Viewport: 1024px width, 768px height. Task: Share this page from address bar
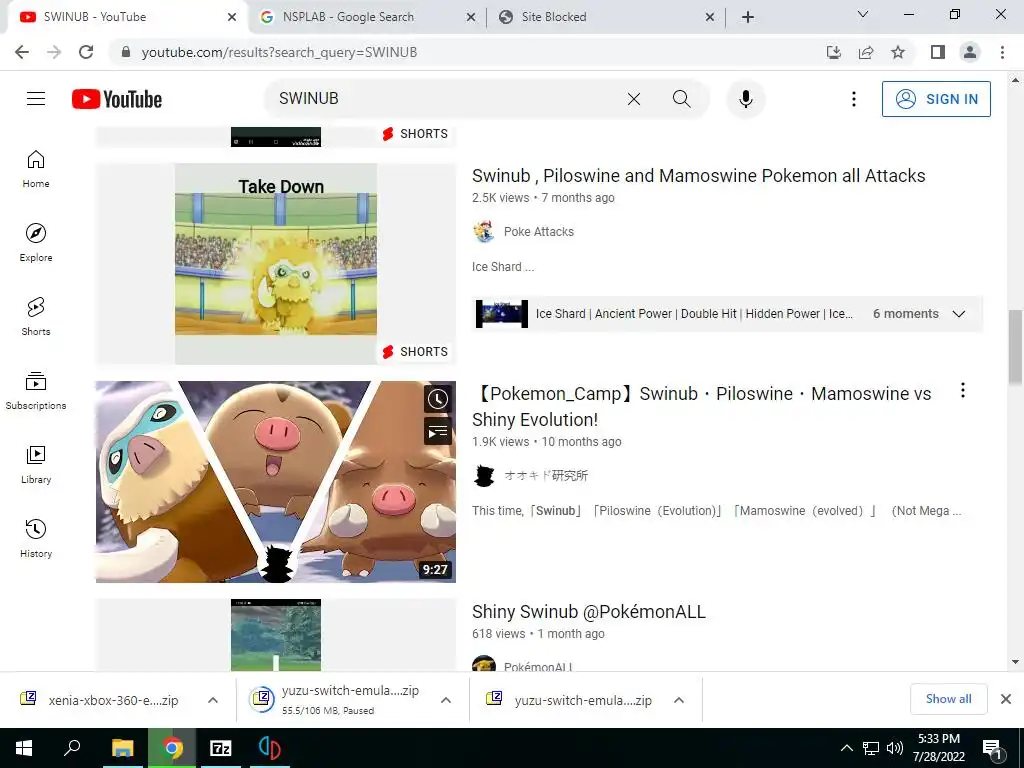click(x=866, y=52)
